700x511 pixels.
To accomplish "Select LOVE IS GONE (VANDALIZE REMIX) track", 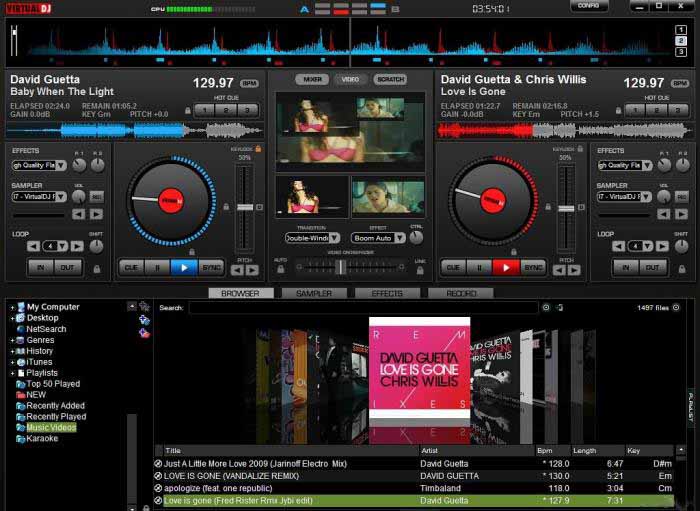I will click(x=413, y=476).
